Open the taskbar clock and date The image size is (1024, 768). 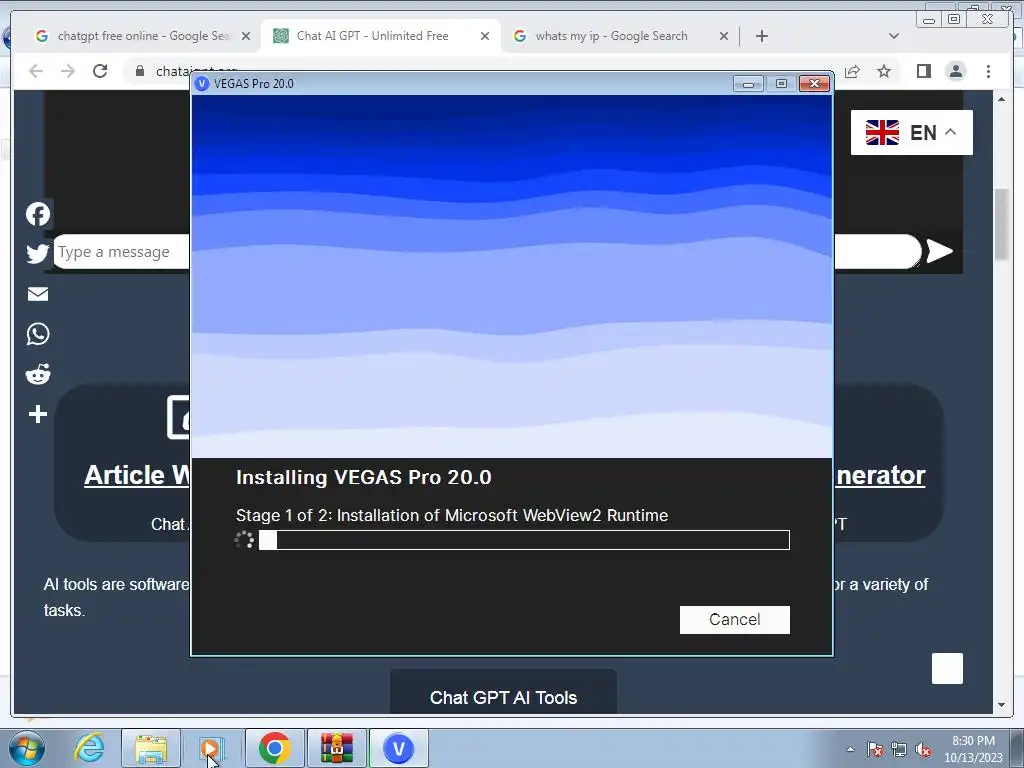(973, 749)
